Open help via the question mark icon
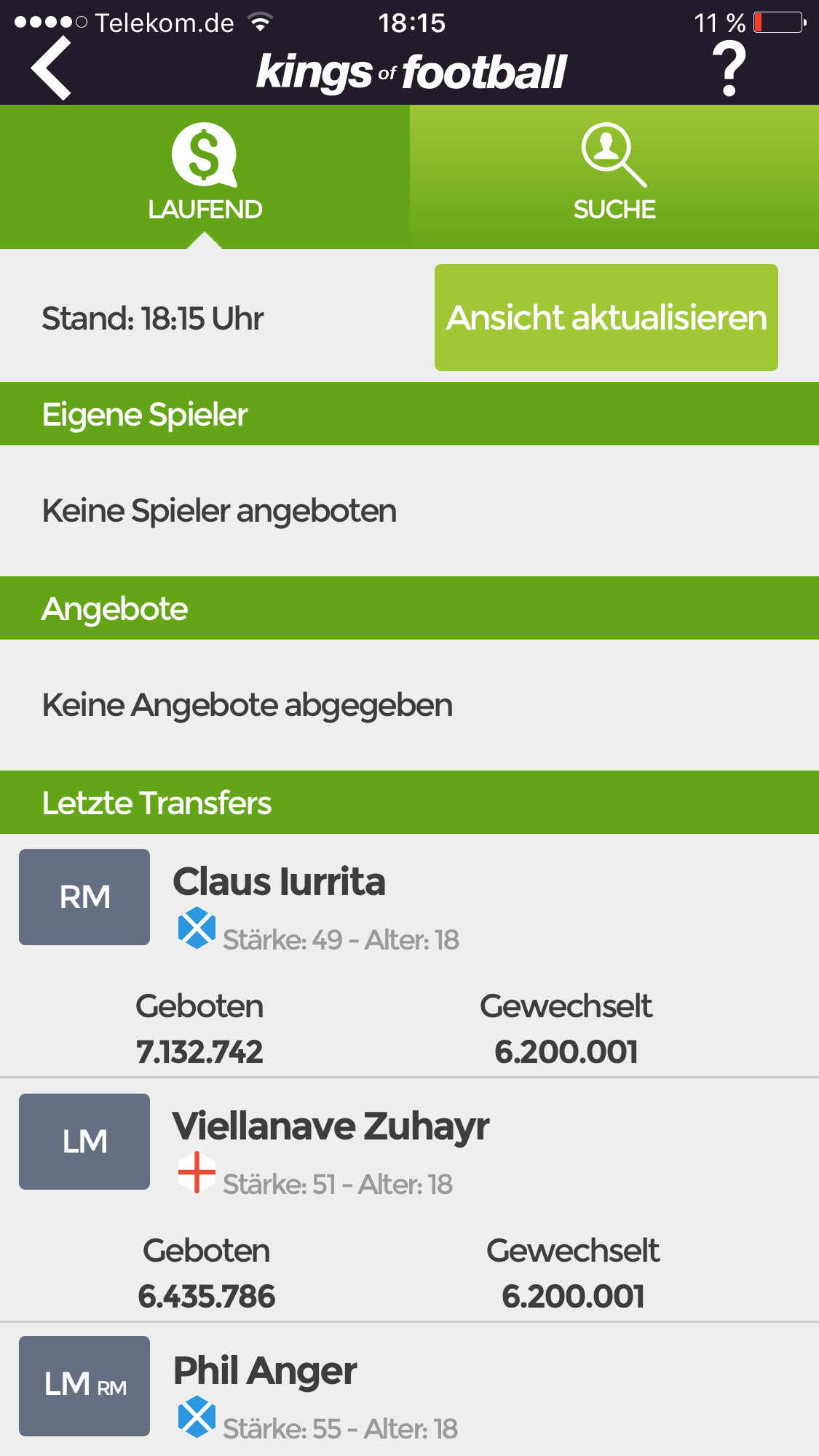 tap(729, 68)
